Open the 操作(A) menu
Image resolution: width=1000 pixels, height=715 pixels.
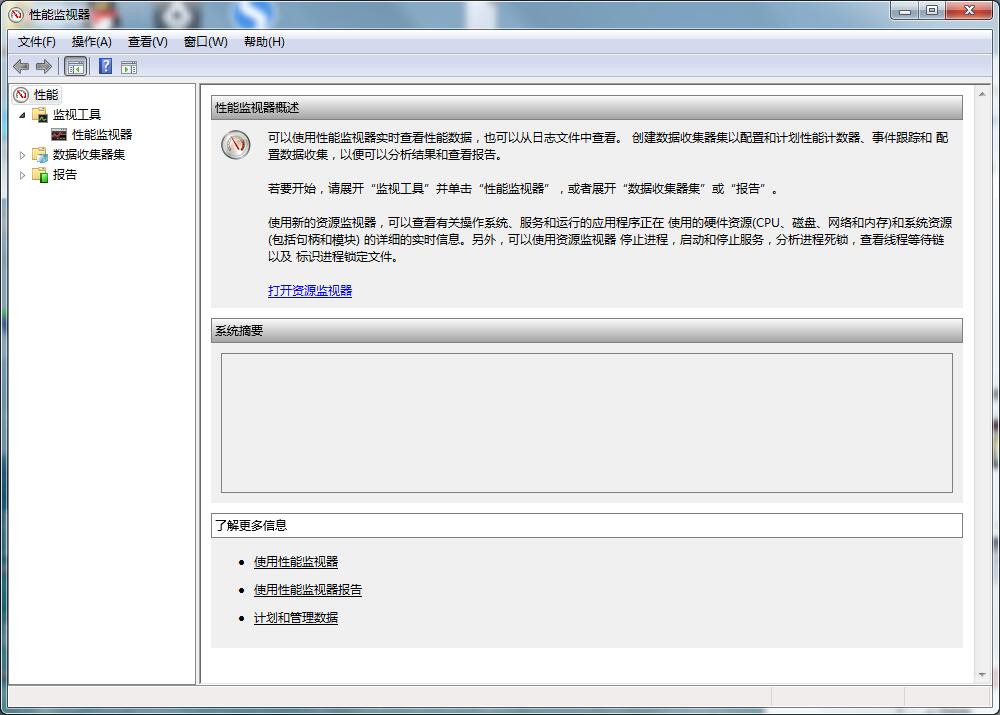92,42
